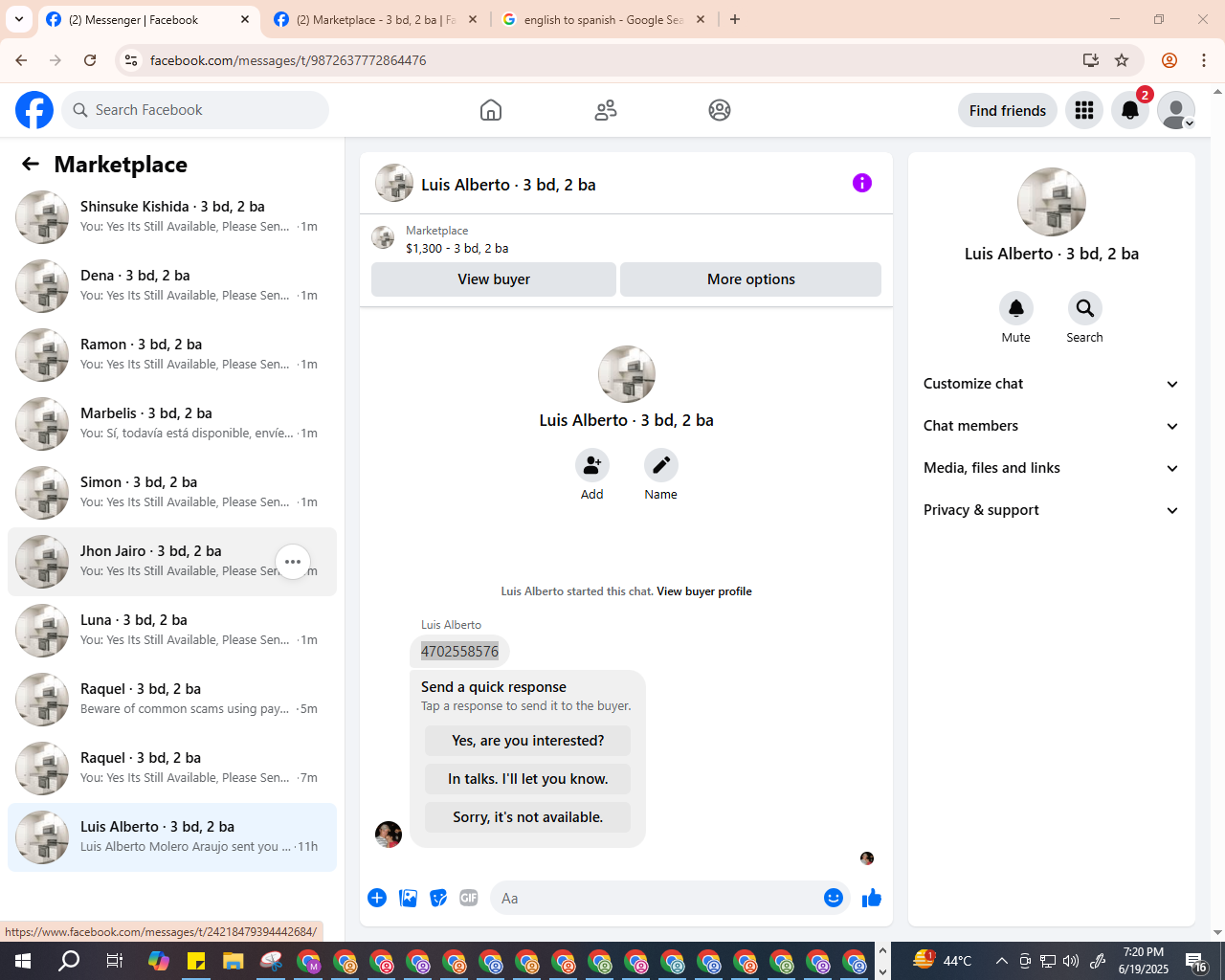
Task: Expand Chat members section
Action: 1051,426
